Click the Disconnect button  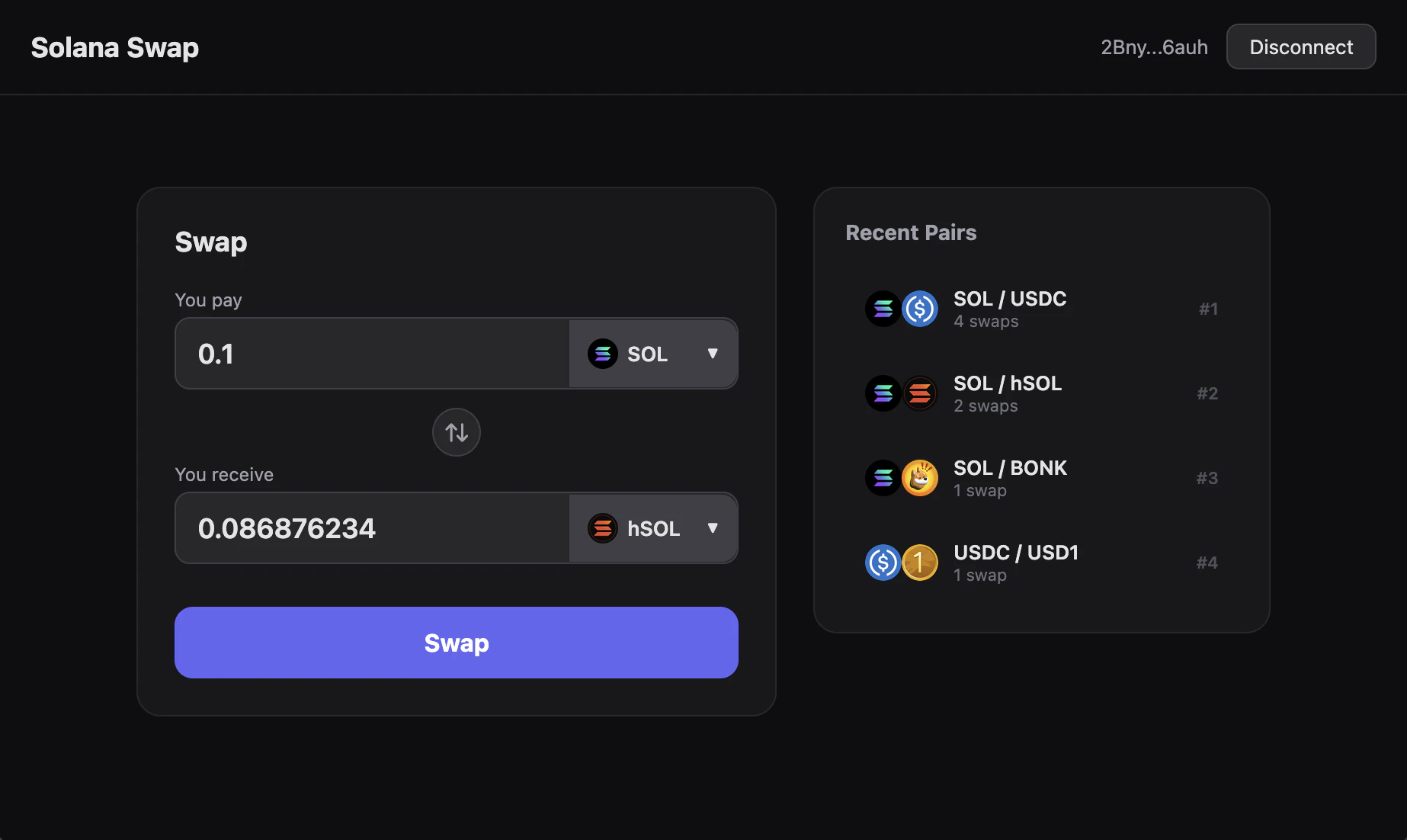point(1301,46)
